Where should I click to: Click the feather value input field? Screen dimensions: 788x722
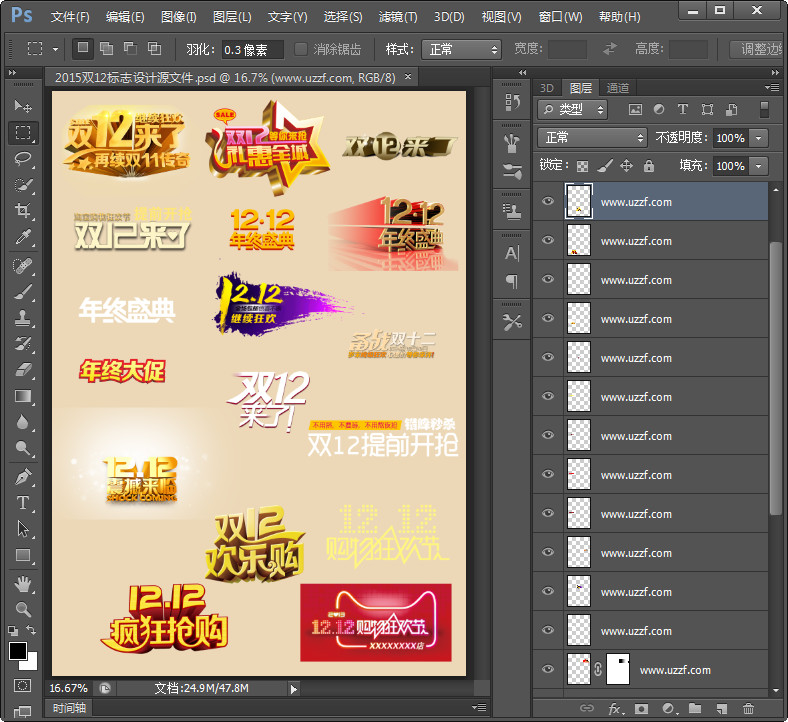[x=250, y=49]
